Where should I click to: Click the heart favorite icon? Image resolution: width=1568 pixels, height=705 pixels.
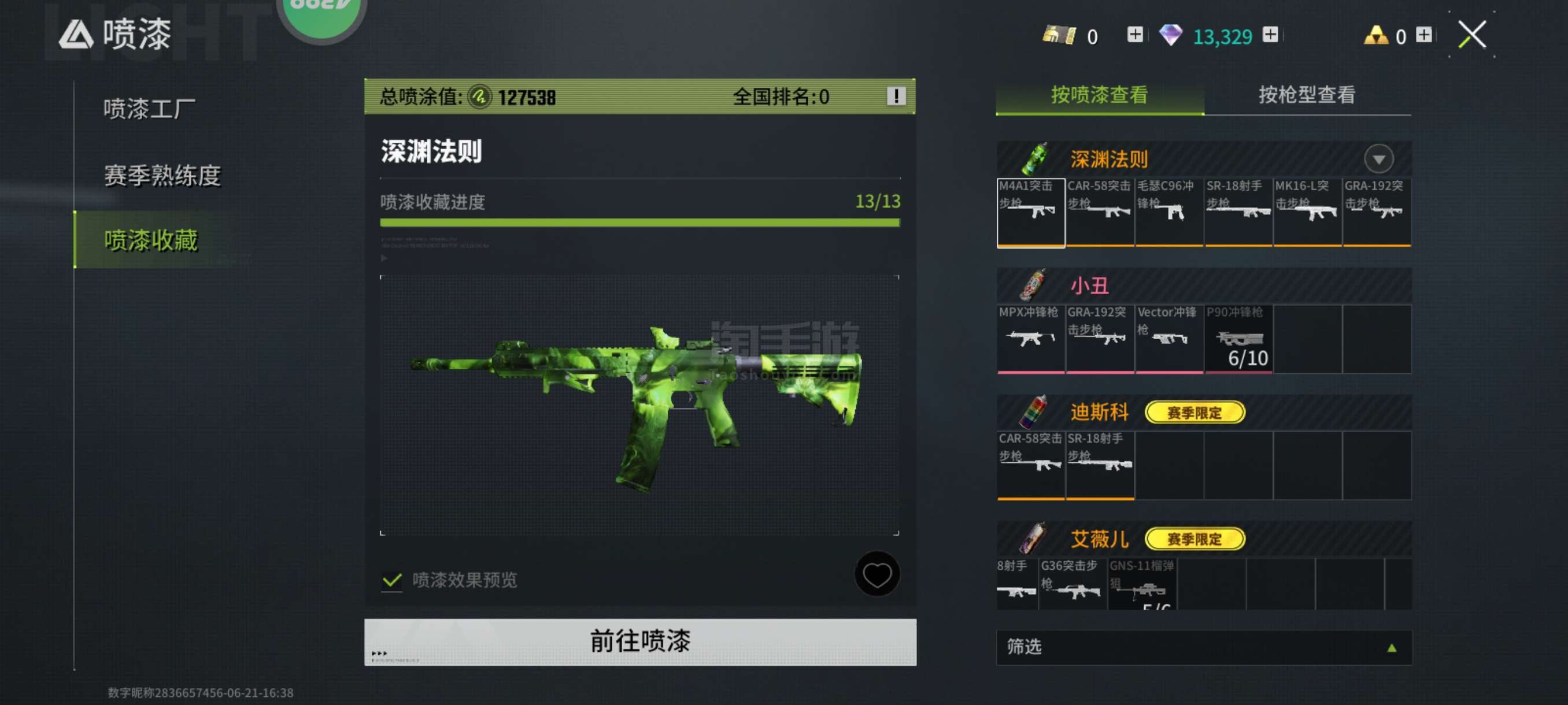pyautogui.click(x=877, y=574)
